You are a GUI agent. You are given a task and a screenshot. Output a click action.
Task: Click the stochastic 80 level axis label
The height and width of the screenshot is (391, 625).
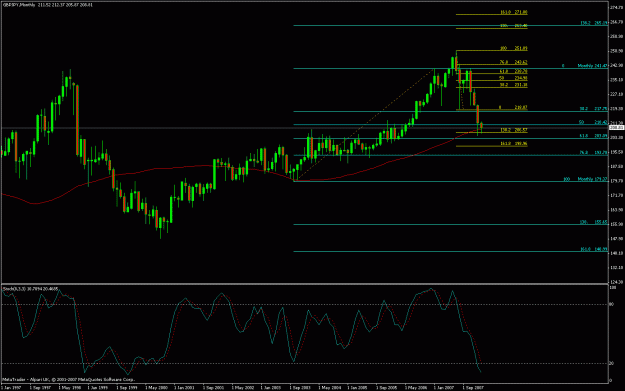point(612,304)
